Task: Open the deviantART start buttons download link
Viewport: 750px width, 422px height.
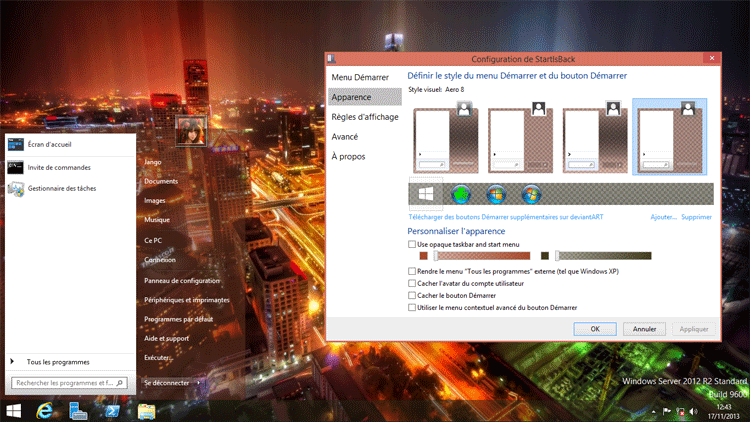Action: [x=506, y=217]
